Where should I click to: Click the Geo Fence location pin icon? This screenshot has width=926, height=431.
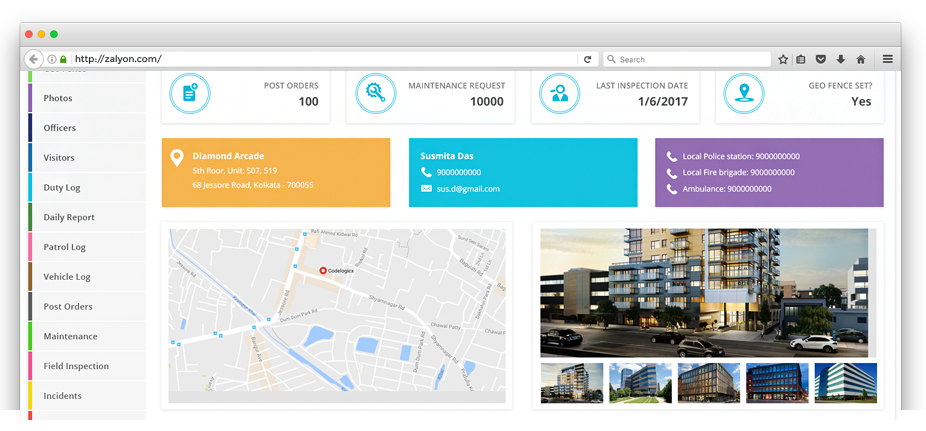tap(744, 94)
